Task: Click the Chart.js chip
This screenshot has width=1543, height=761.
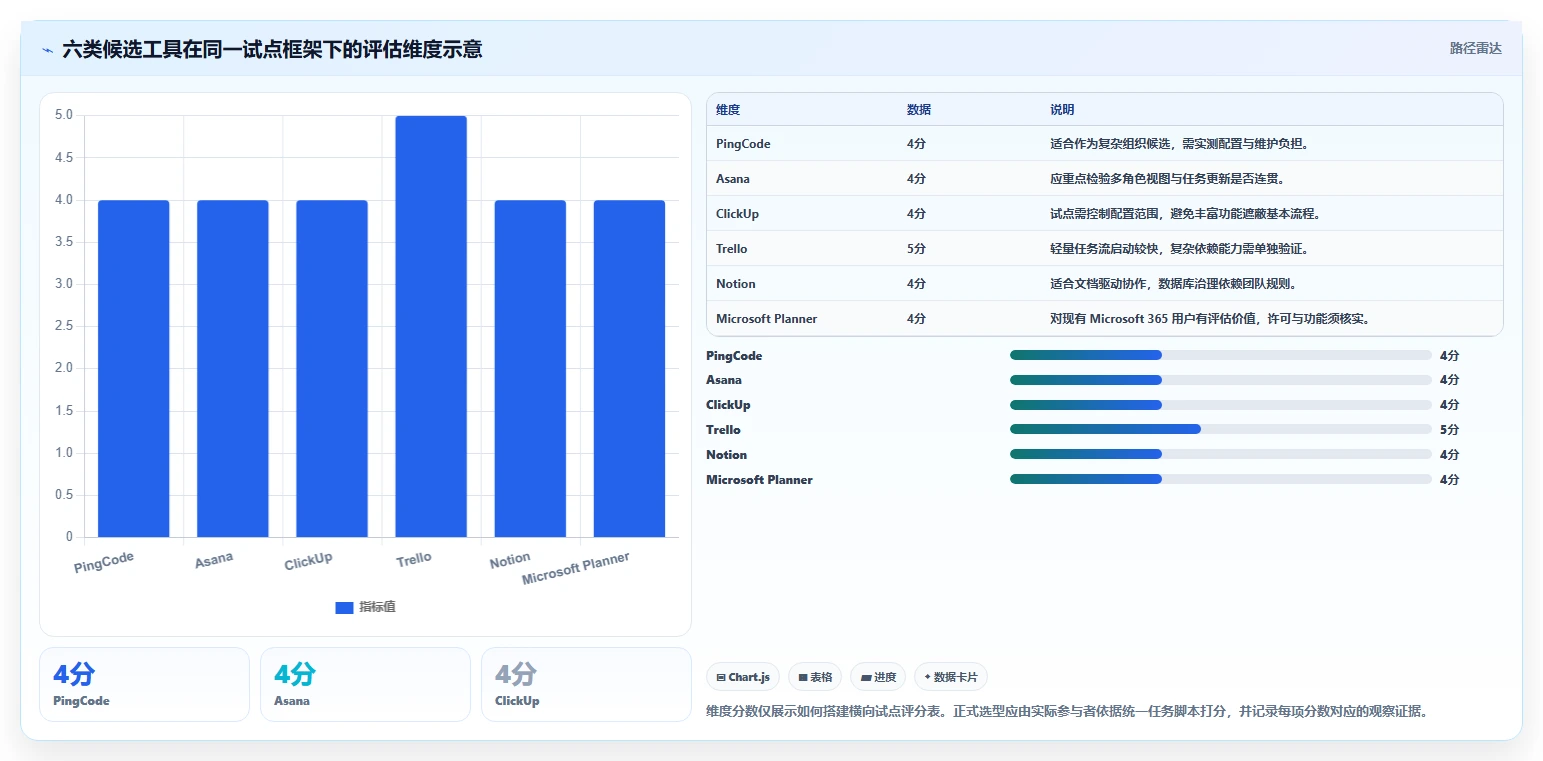Action: (743, 677)
